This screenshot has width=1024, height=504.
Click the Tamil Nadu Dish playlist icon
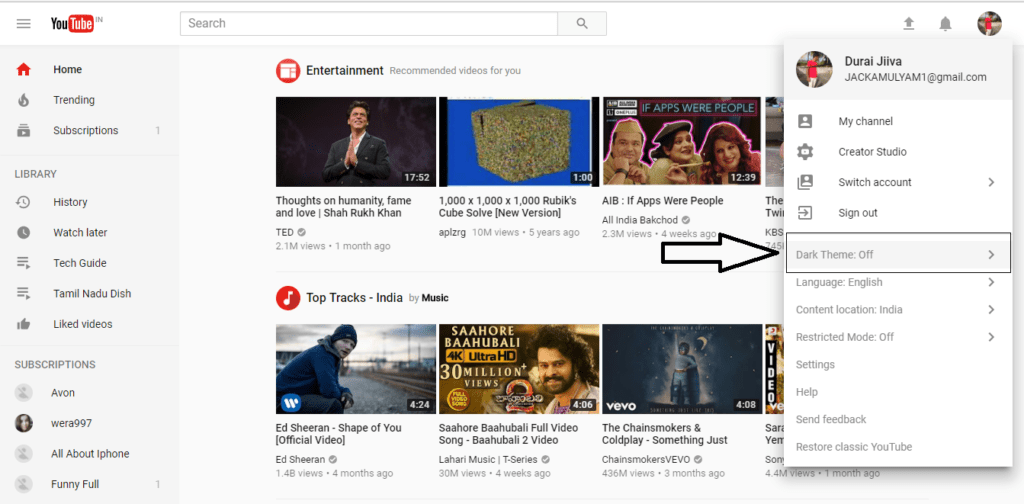point(24,294)
